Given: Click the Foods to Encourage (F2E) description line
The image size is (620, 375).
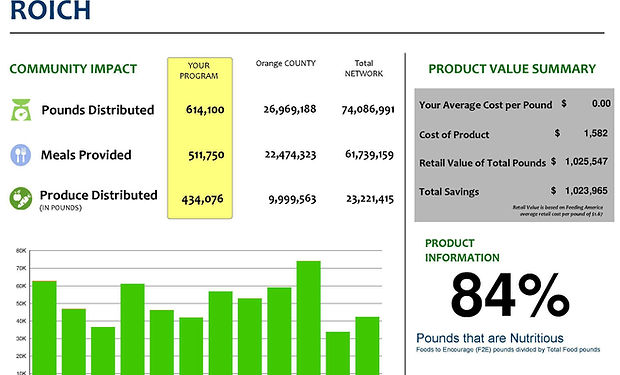Looking at the screenshot, I should [508, 350].
